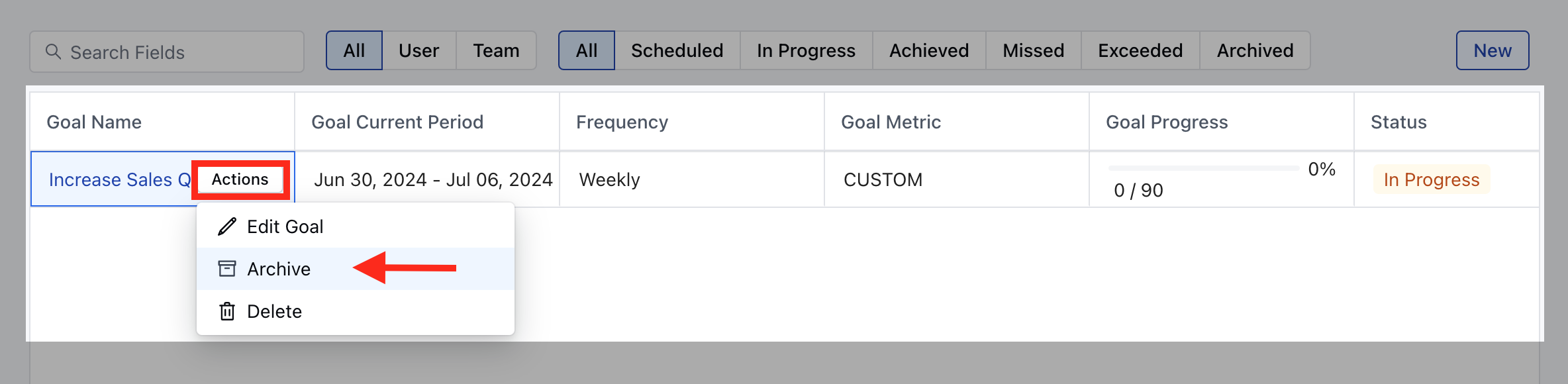Image resolution: width=1568 pixels, height=384 pixels.
Task: Click the trash can Delete icon
Action: coord(227,311)
